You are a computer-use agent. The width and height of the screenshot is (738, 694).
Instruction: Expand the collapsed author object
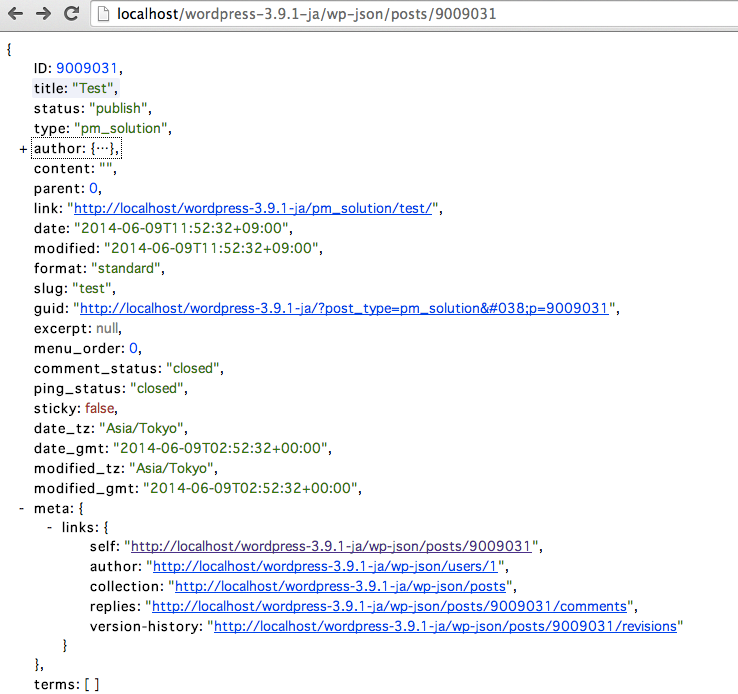tap(23, 149)
